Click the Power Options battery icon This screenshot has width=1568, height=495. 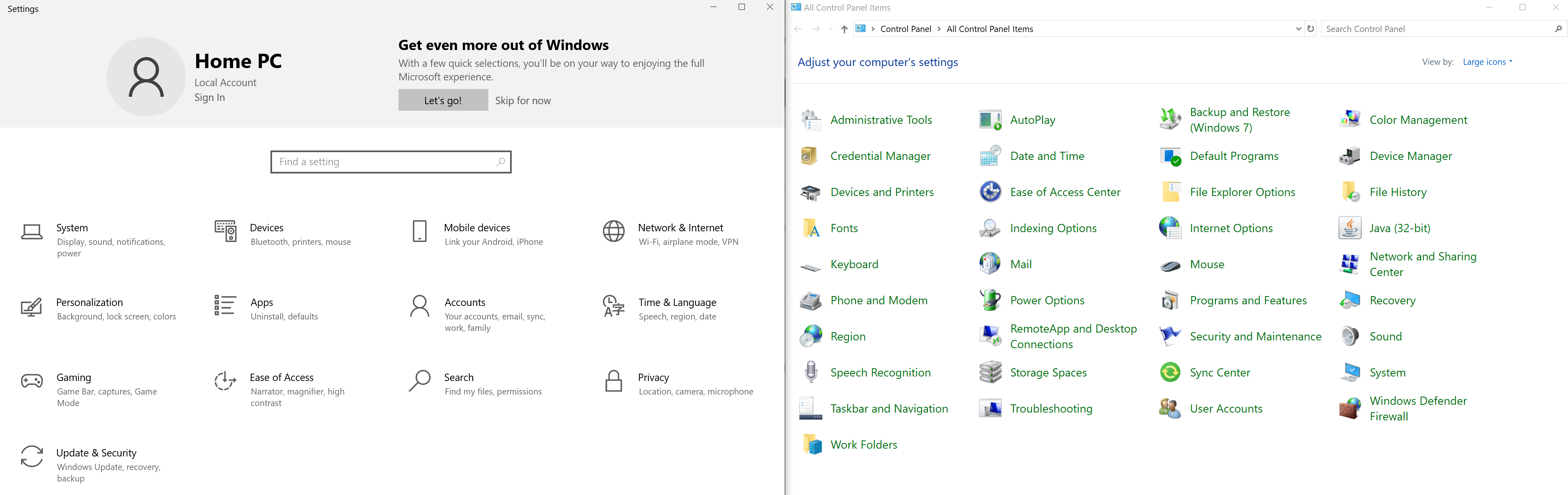point(990,301)
